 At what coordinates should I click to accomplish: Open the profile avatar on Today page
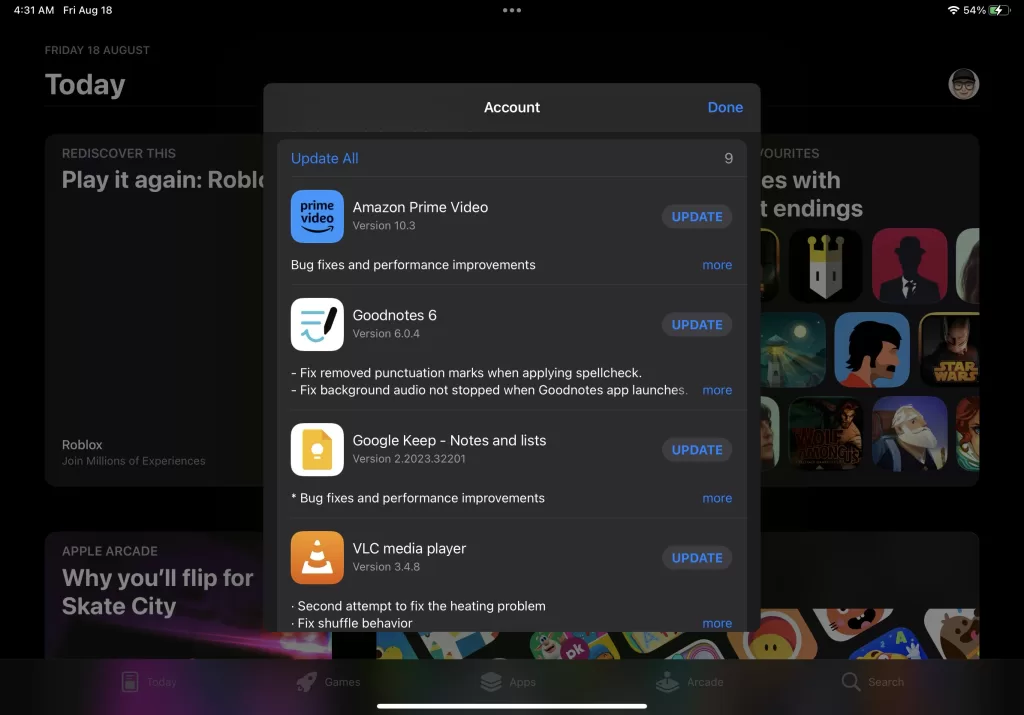click(x=963, y=84)
